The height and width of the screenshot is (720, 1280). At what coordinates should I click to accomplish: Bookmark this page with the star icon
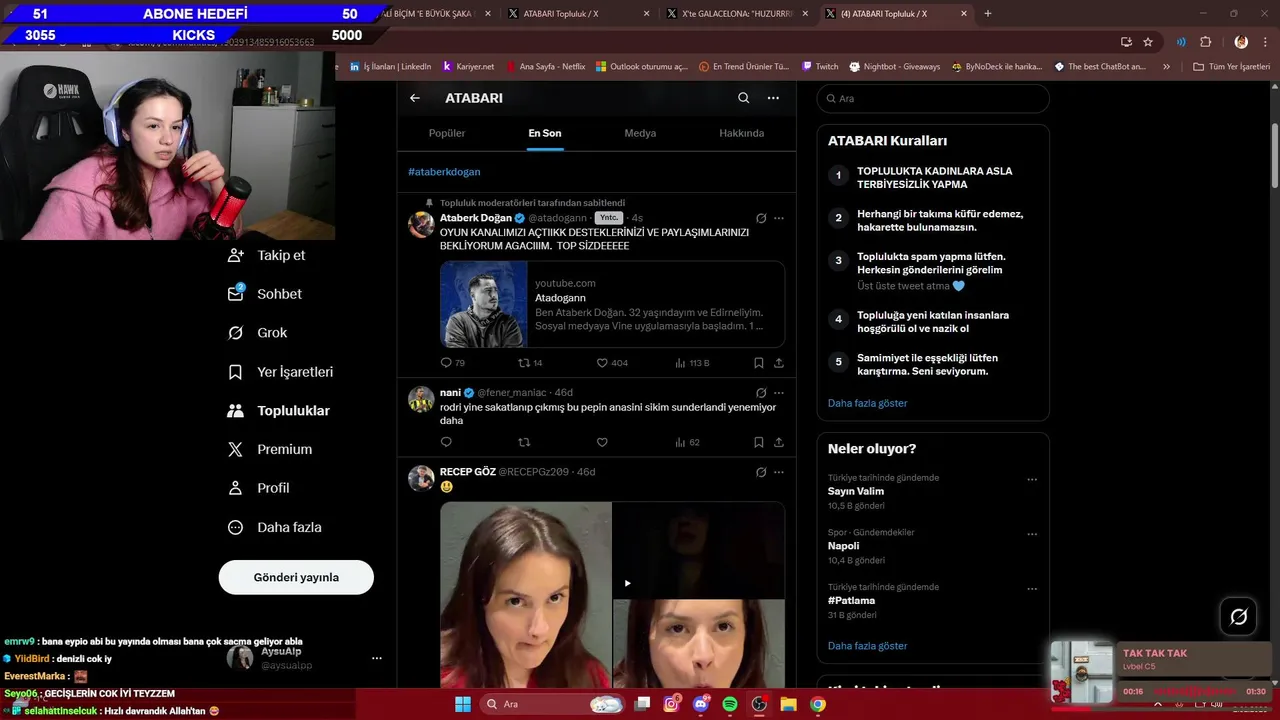click(x=1148, y=42)
